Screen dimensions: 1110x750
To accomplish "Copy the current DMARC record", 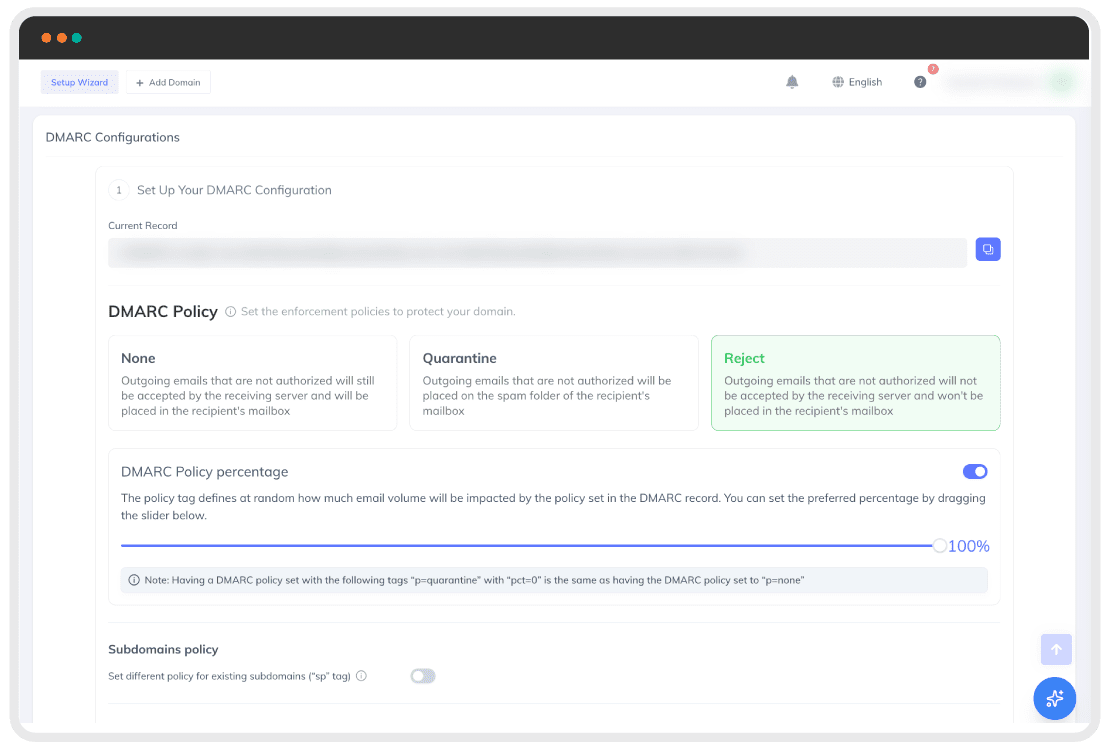I will tap(988, 249).
